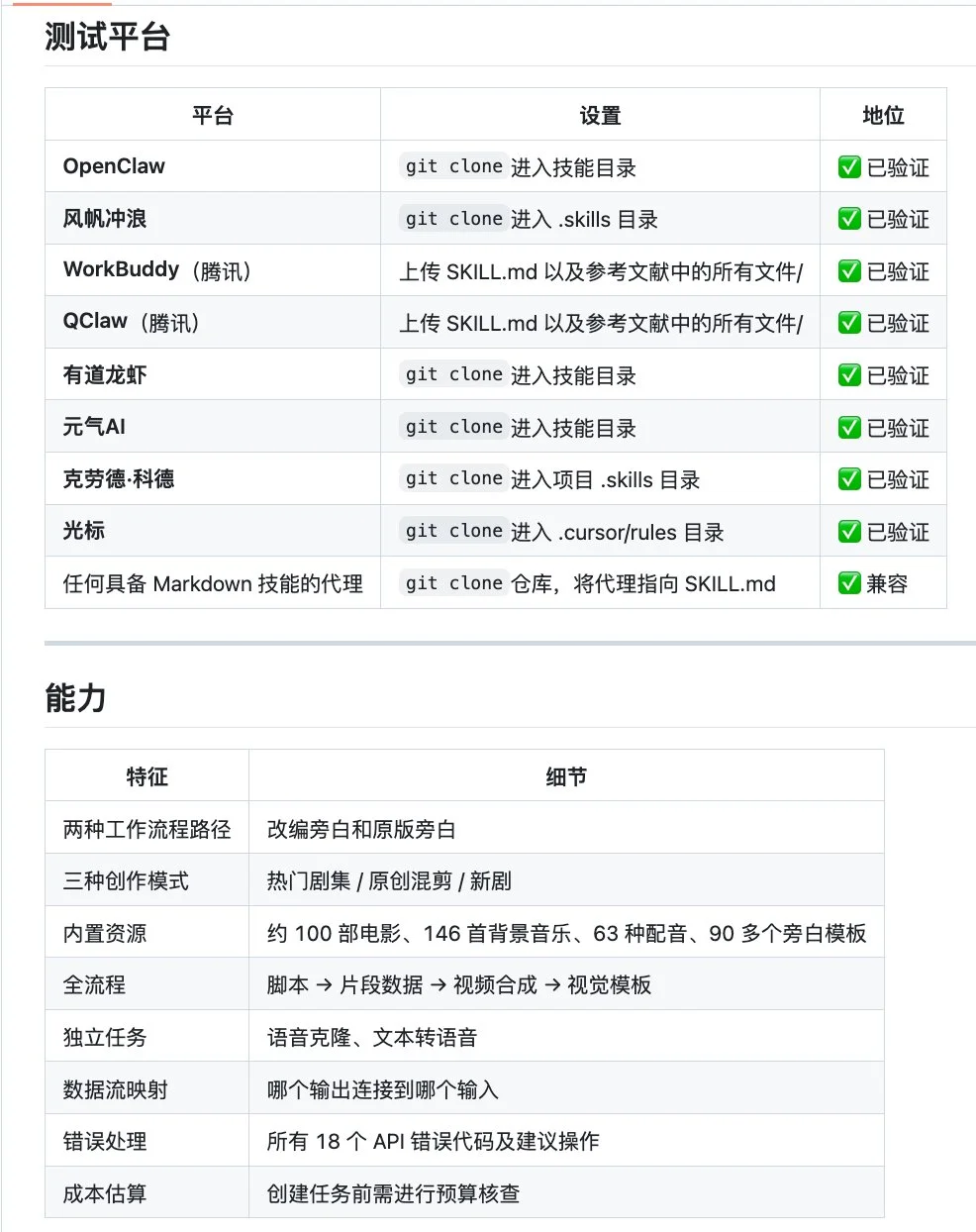Viewport: 976px width, 1232px height.
Task: Click the 脚本 → 片段数据 pipeline cell
Action: click(x=566, y=984)
